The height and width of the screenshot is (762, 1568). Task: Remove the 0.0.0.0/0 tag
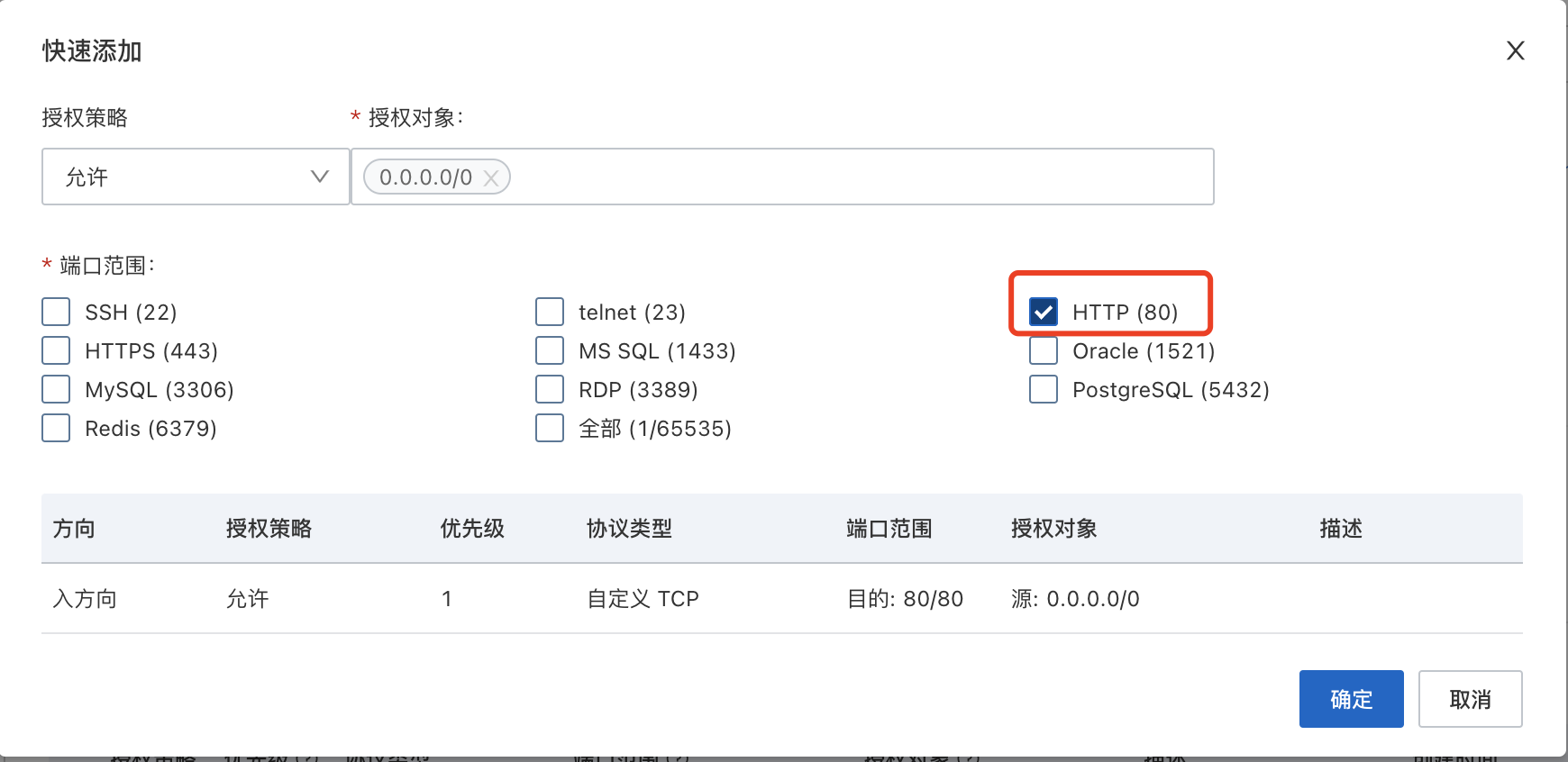(491, 178)
